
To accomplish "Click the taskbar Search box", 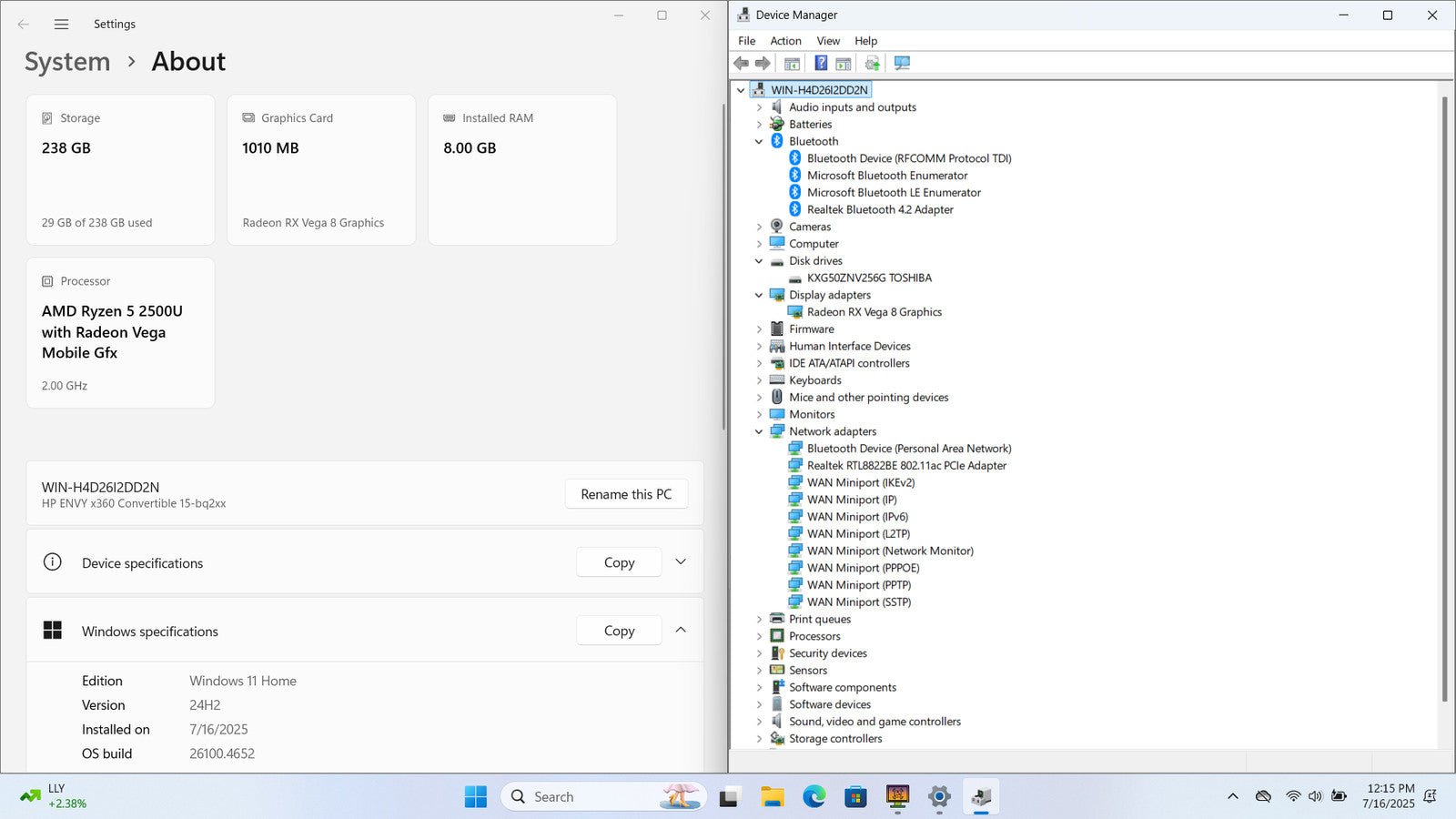I will click(x=603, y=797).
